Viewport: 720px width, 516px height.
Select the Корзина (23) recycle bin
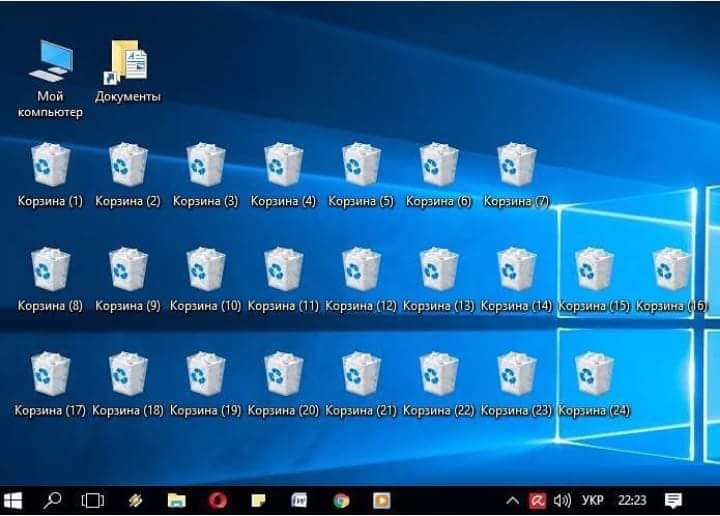point(516,384)
